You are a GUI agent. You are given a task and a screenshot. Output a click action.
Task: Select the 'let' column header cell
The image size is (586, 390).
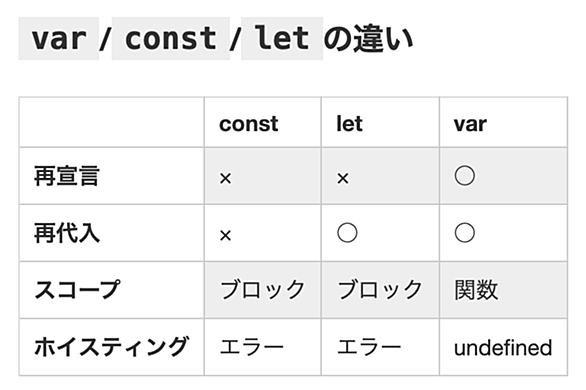(380, 123)
